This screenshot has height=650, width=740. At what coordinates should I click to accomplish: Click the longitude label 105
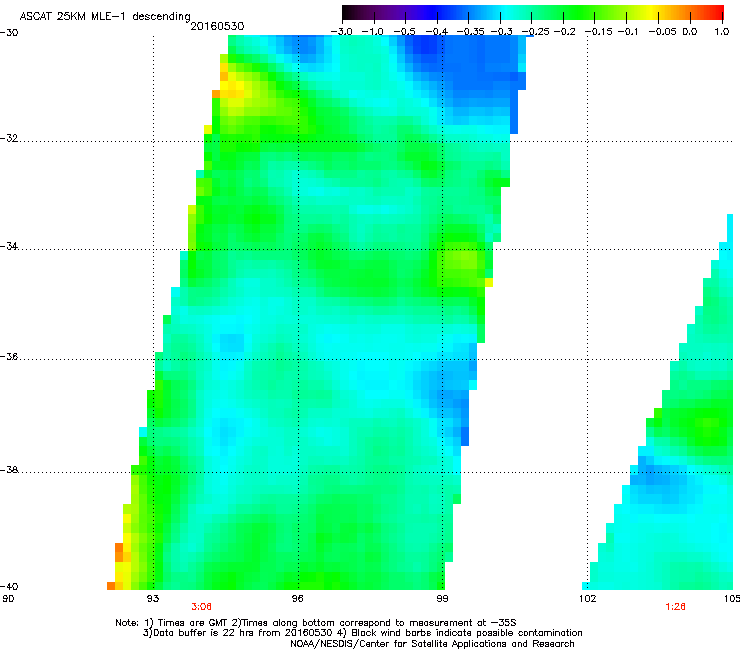pos(732,599)
